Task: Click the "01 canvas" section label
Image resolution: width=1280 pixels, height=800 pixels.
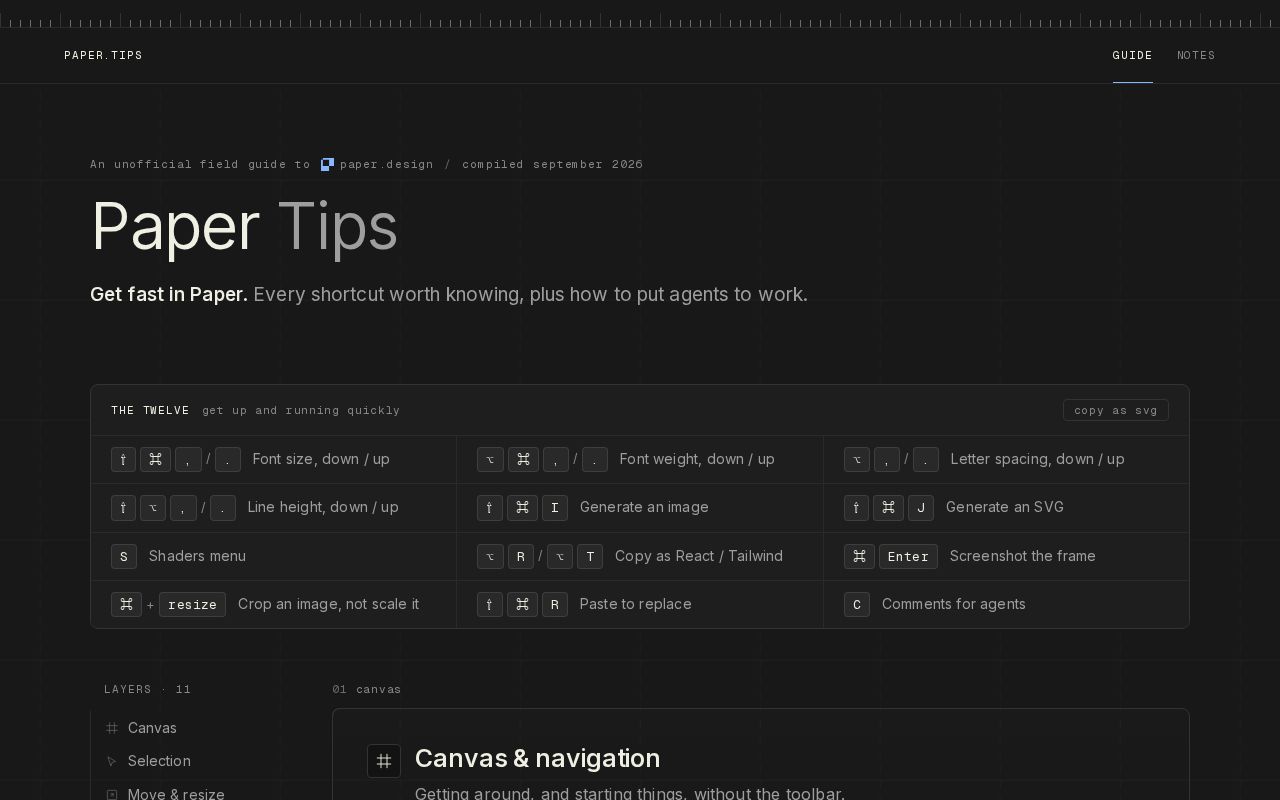Action: tap(367, 689)
